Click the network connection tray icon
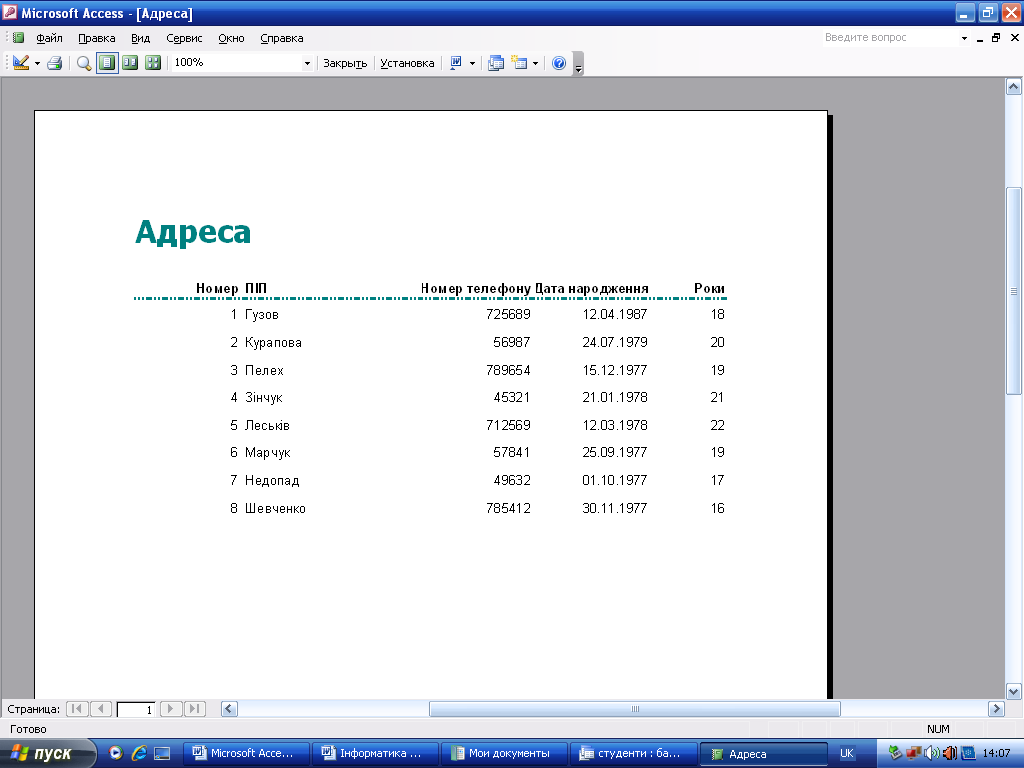This screenshot has height=768, width=1024. [914, 753]
